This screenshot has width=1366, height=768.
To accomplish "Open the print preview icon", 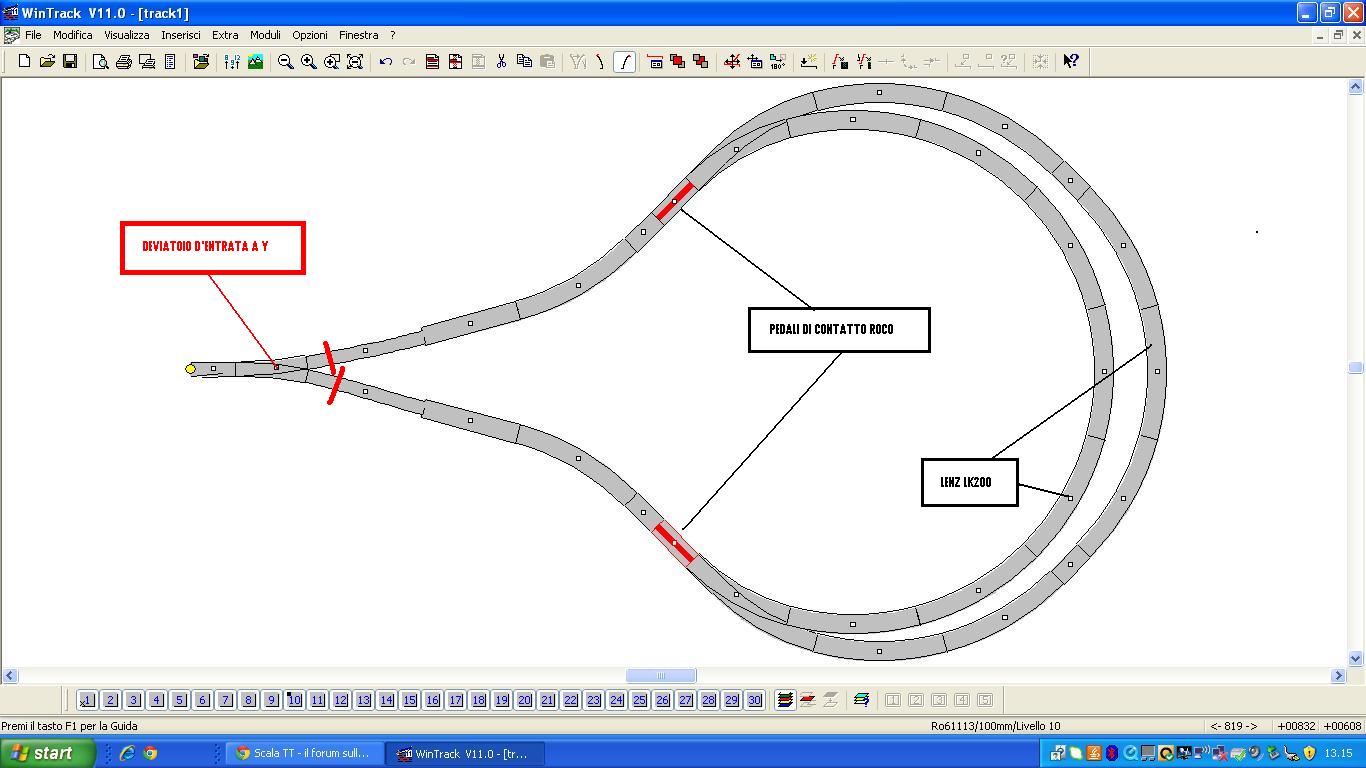I will point(101,62).
